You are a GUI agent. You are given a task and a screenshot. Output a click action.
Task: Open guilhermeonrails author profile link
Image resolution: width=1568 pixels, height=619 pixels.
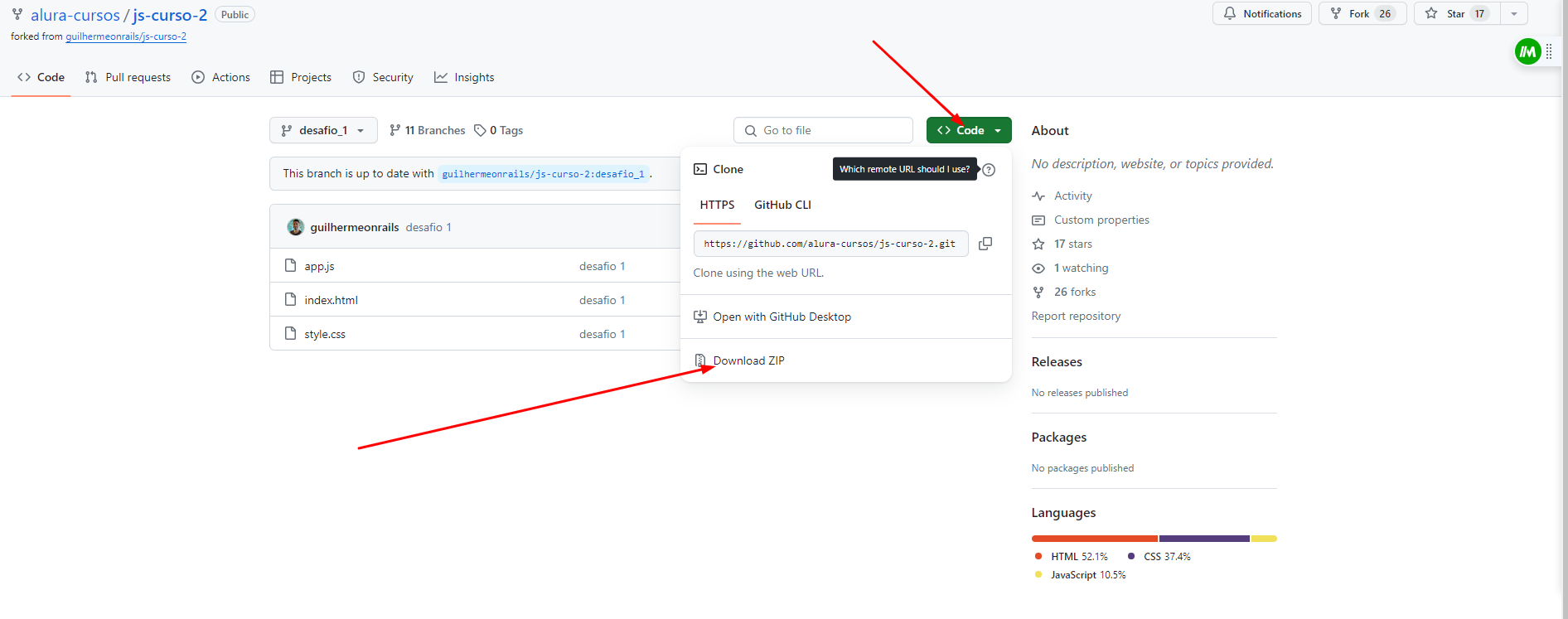pyautogui.click(x=355, y=227)
